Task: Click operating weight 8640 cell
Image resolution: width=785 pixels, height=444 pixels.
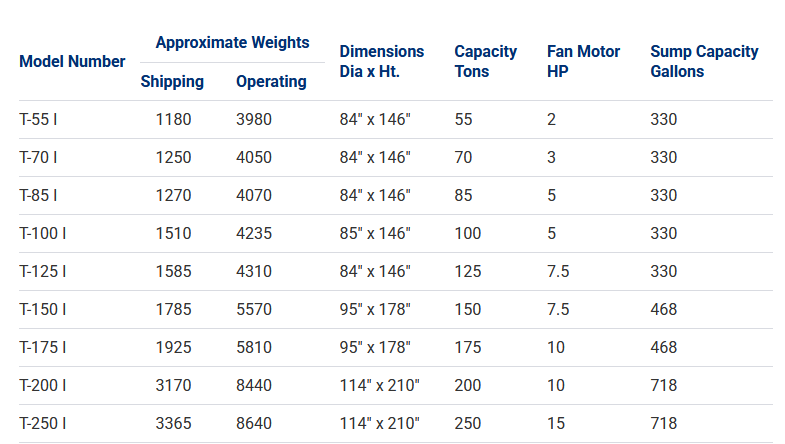Action: tap(253, 424)
